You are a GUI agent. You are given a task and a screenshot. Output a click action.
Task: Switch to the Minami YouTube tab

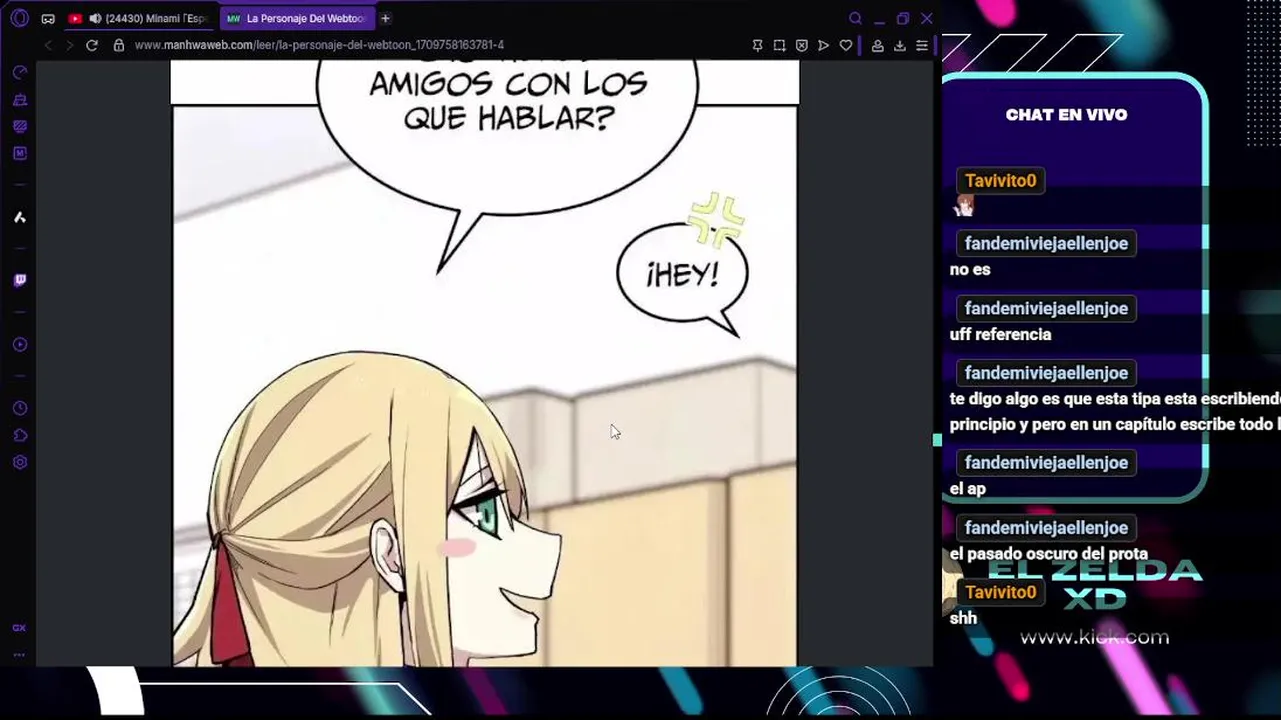tap(140, 18)
